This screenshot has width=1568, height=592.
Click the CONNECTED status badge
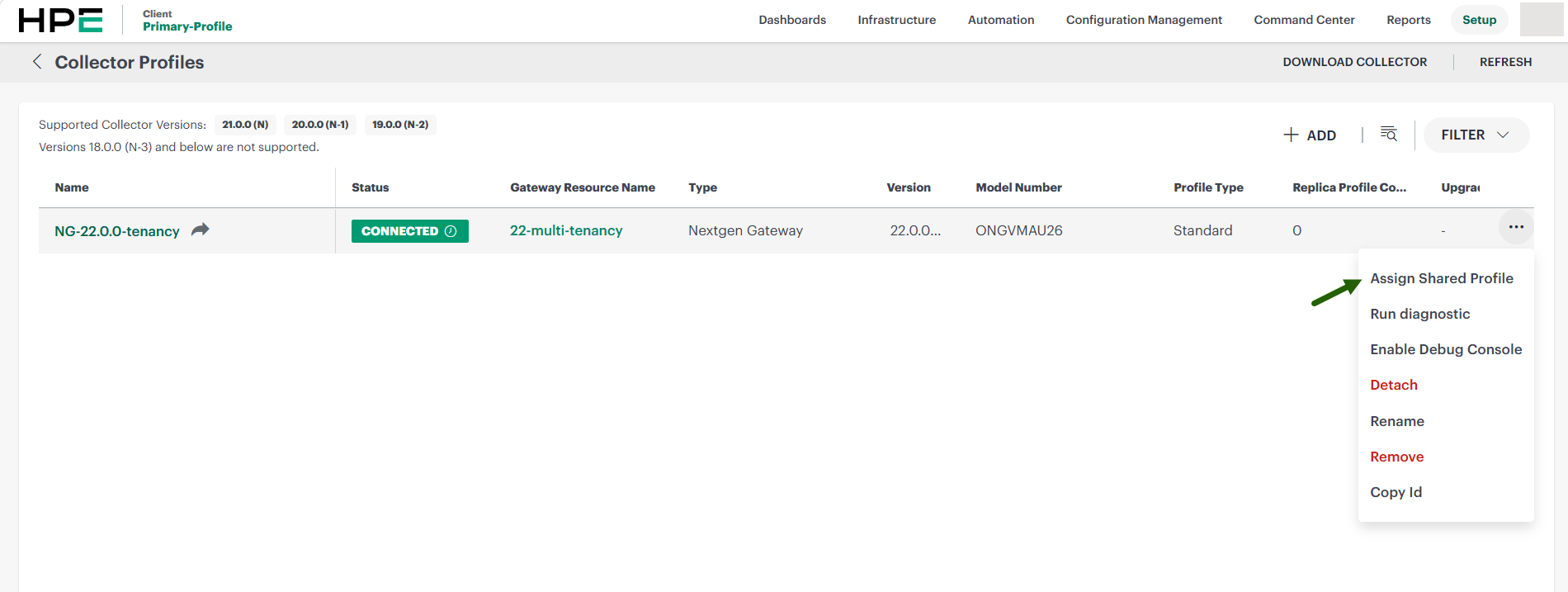tap(410, 231)
